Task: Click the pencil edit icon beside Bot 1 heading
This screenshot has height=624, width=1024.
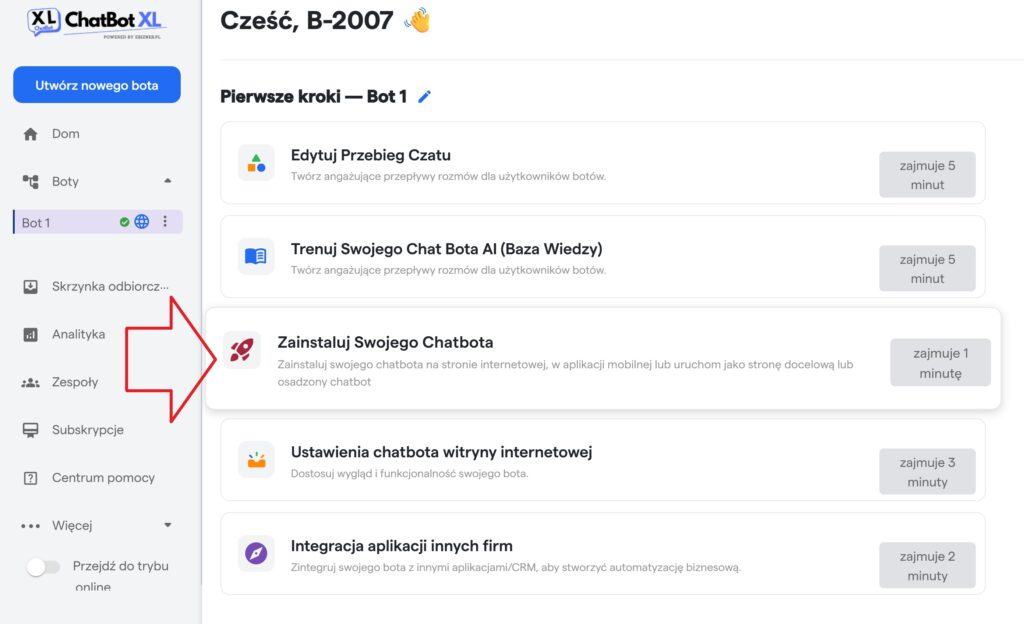Action: click(424, 97)
